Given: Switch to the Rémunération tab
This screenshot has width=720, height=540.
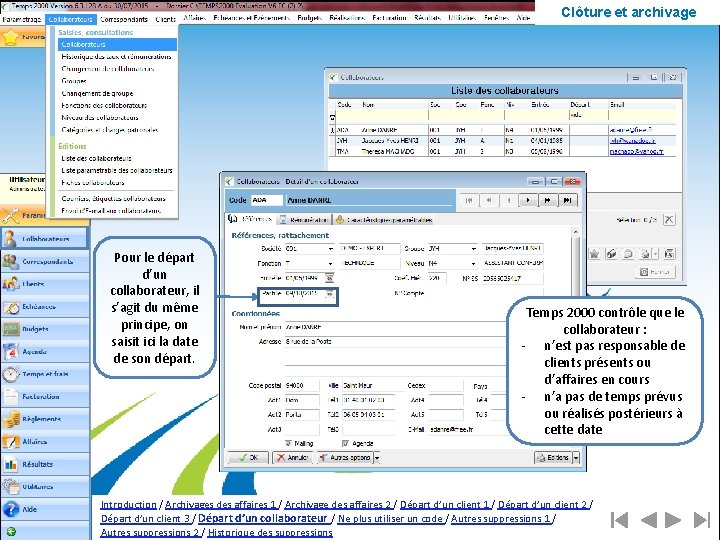Looking at the screenshot, I should pos(304,220).
